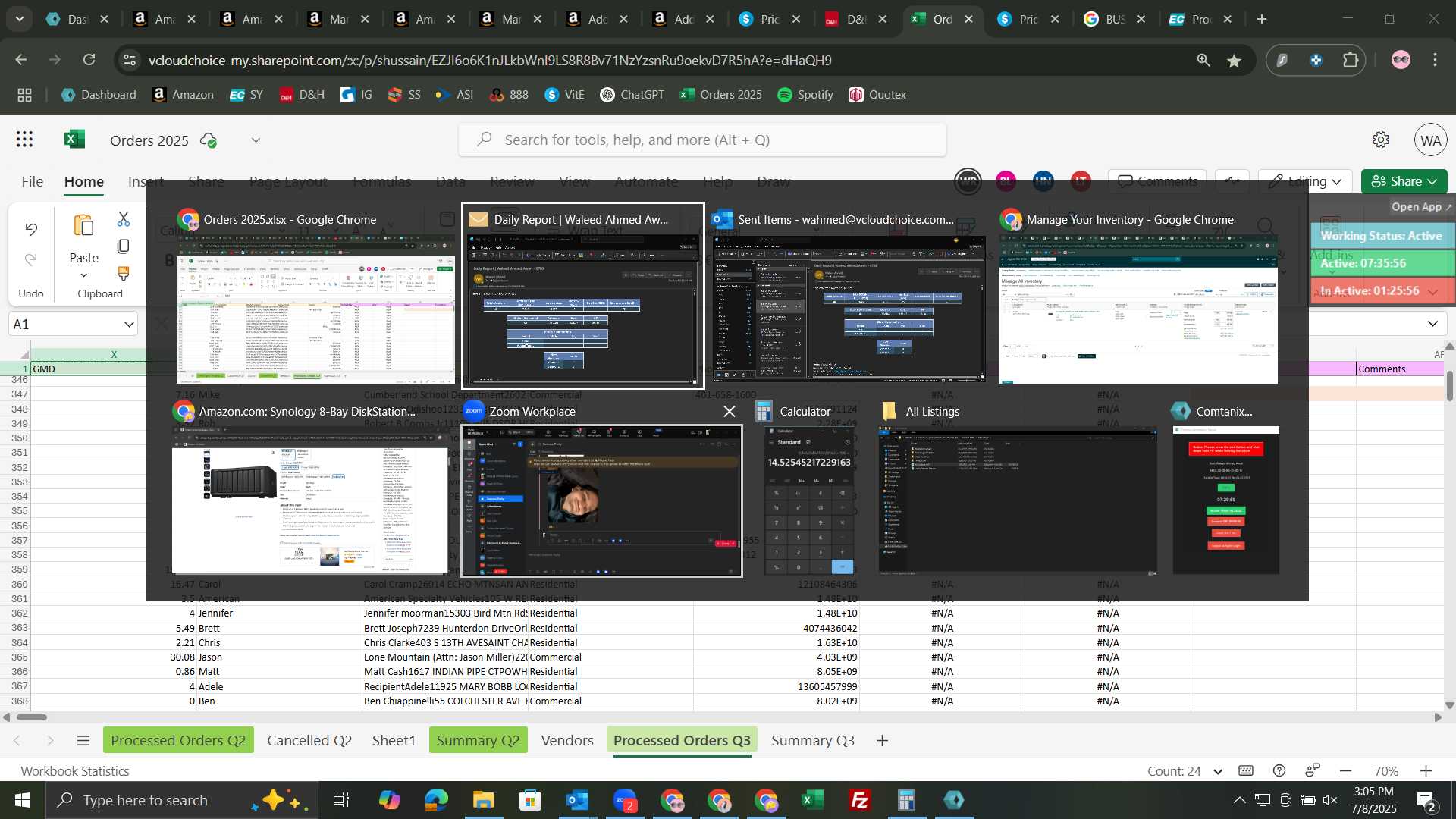The width and height of the screenshot is (1456, 819).
Task: Open the ChatGPT bookmark
Action: [x=632, y=95]
